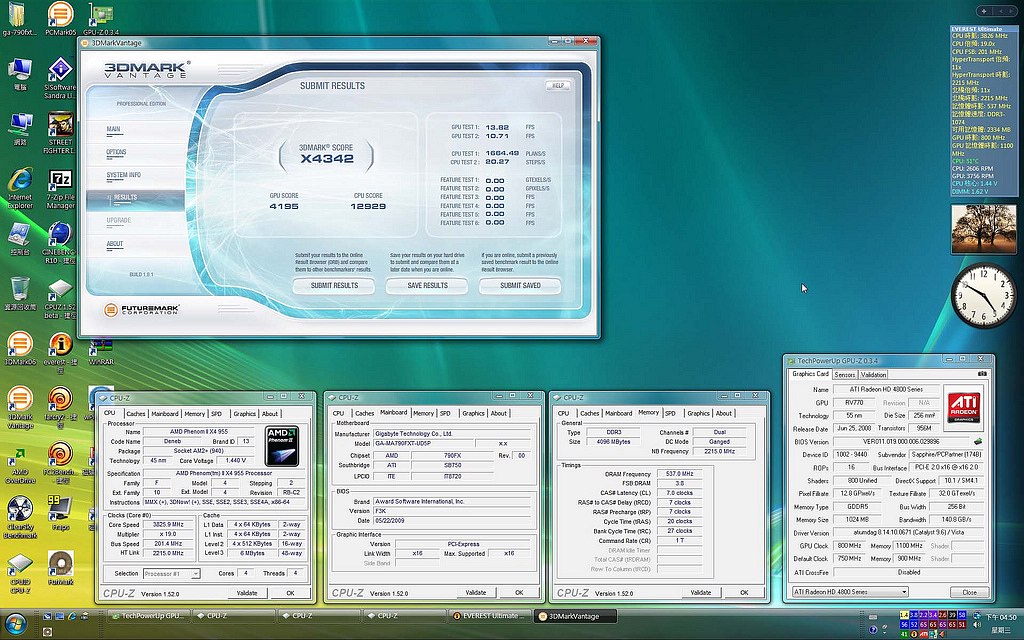Click the Core Speed value 3825.9 MHz
The width and height of the screenshot is (1024, 640).
(168, 525)
